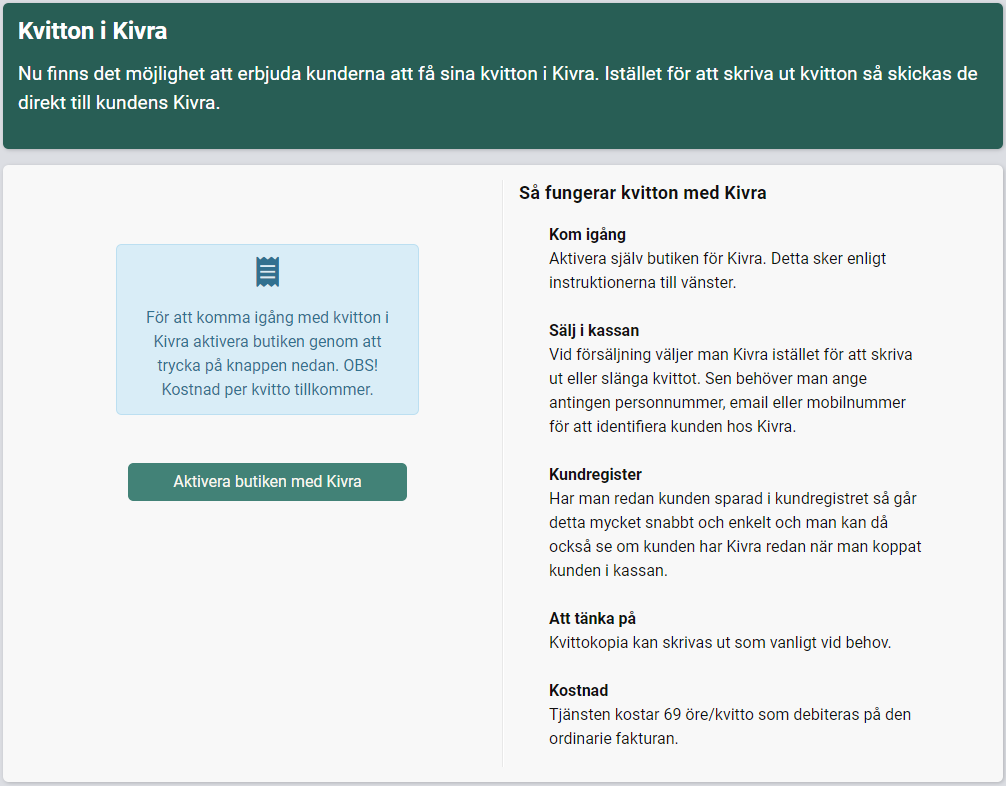Click the Kvitton i Kivra page title
1006x786 pixels.
point(92,31)
